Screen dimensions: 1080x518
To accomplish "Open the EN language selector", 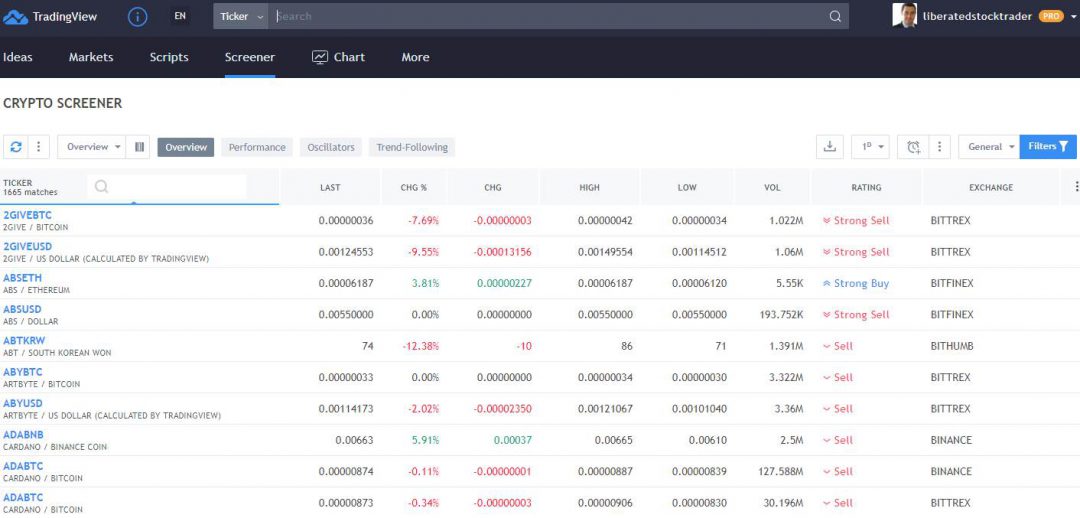I will [x=180, y=17].
